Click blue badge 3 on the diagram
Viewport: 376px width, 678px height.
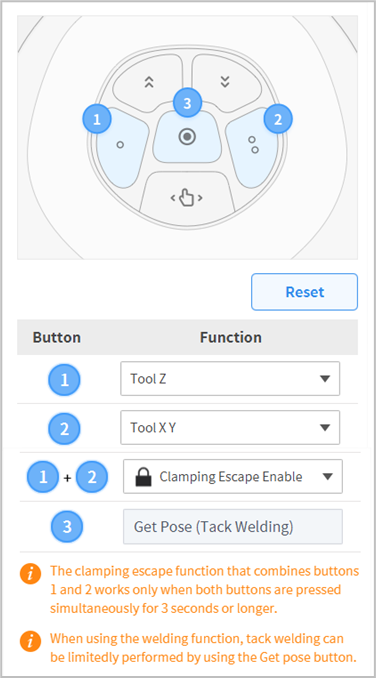187,103
